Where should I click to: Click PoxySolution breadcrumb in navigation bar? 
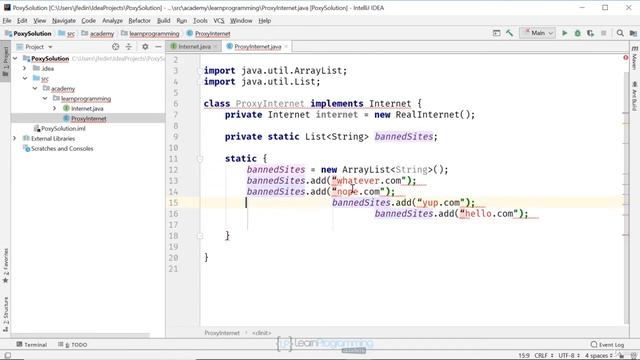[x=28, y=33]
